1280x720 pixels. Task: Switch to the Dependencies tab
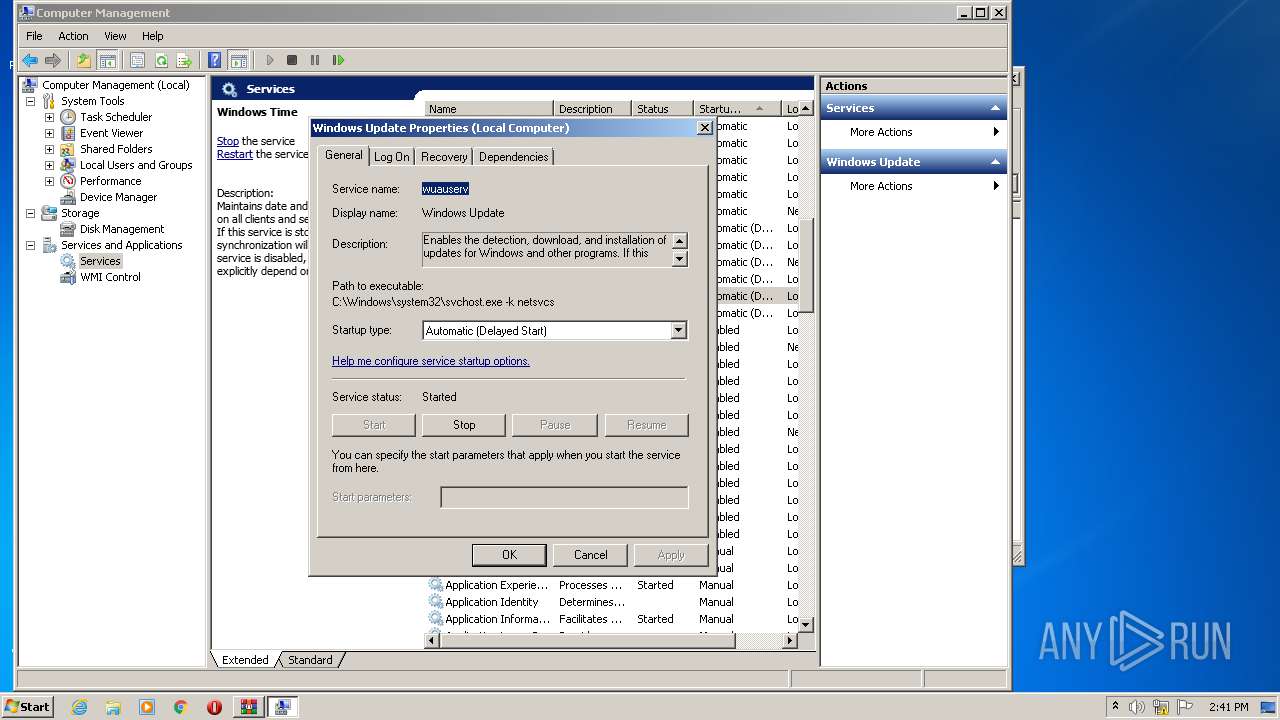(513, 157)
